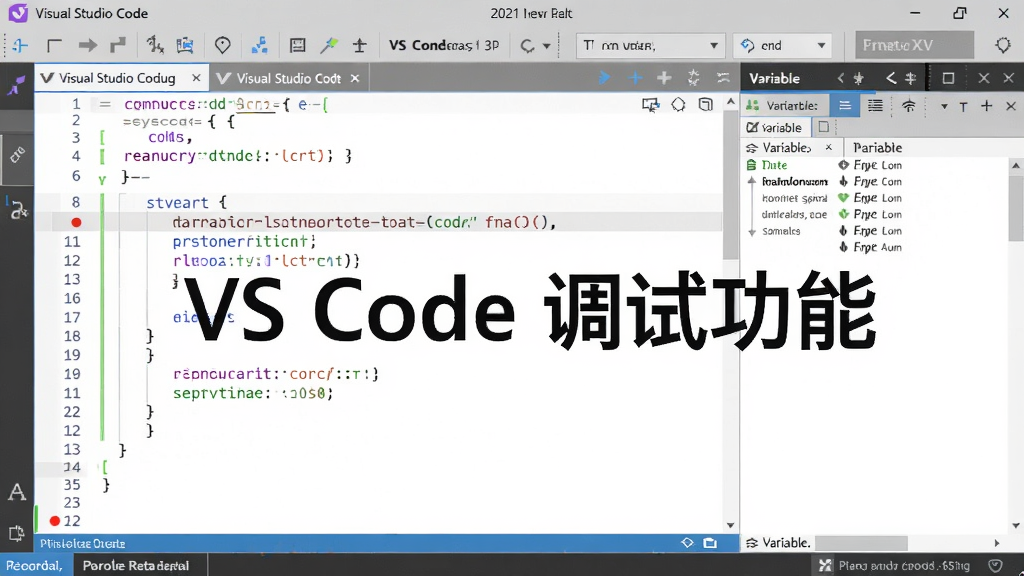Click the square maximize icon in Variable panel header
The image size is (1024, 576).
(948, 78)
